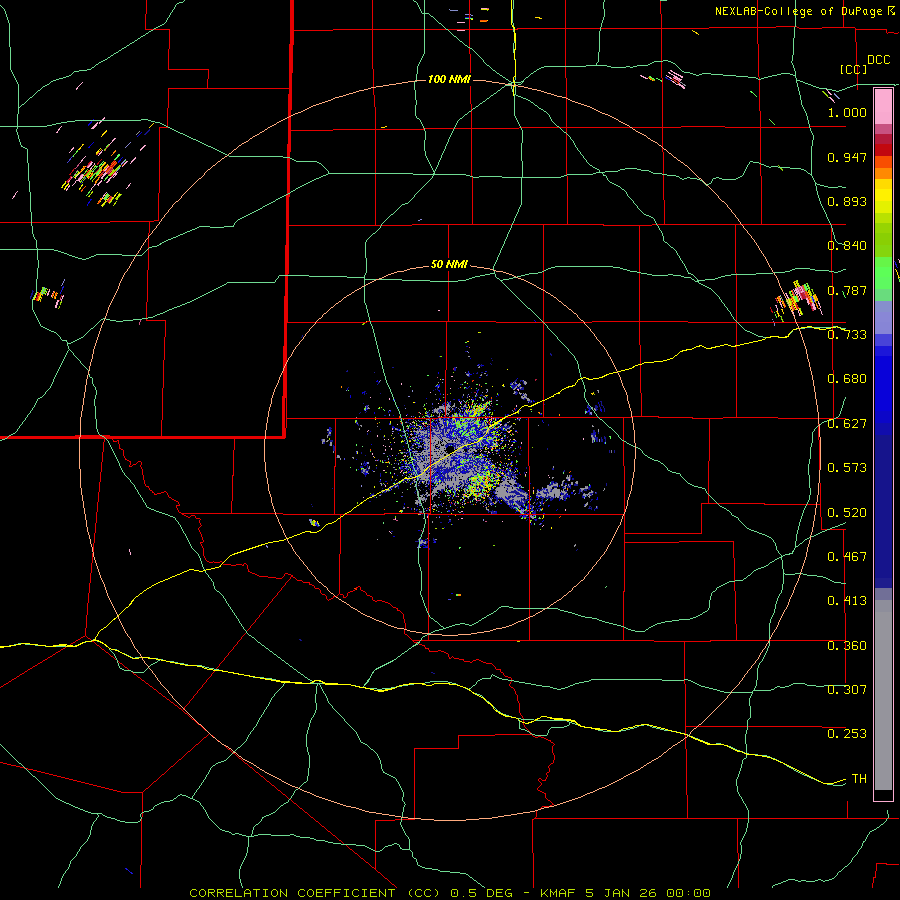The image size is (900, 900).
Task: Click the 1.000 value on the color scale
Action: (x=847, y=112)
